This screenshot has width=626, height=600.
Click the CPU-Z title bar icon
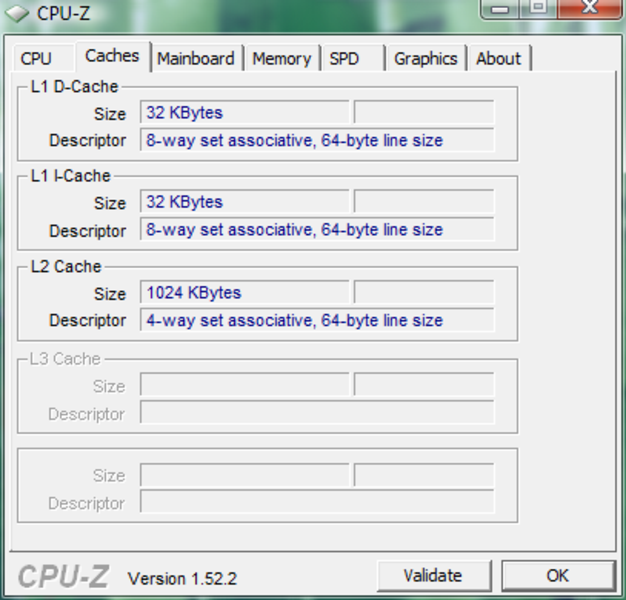pyautogui.click(x=17, y=13)
